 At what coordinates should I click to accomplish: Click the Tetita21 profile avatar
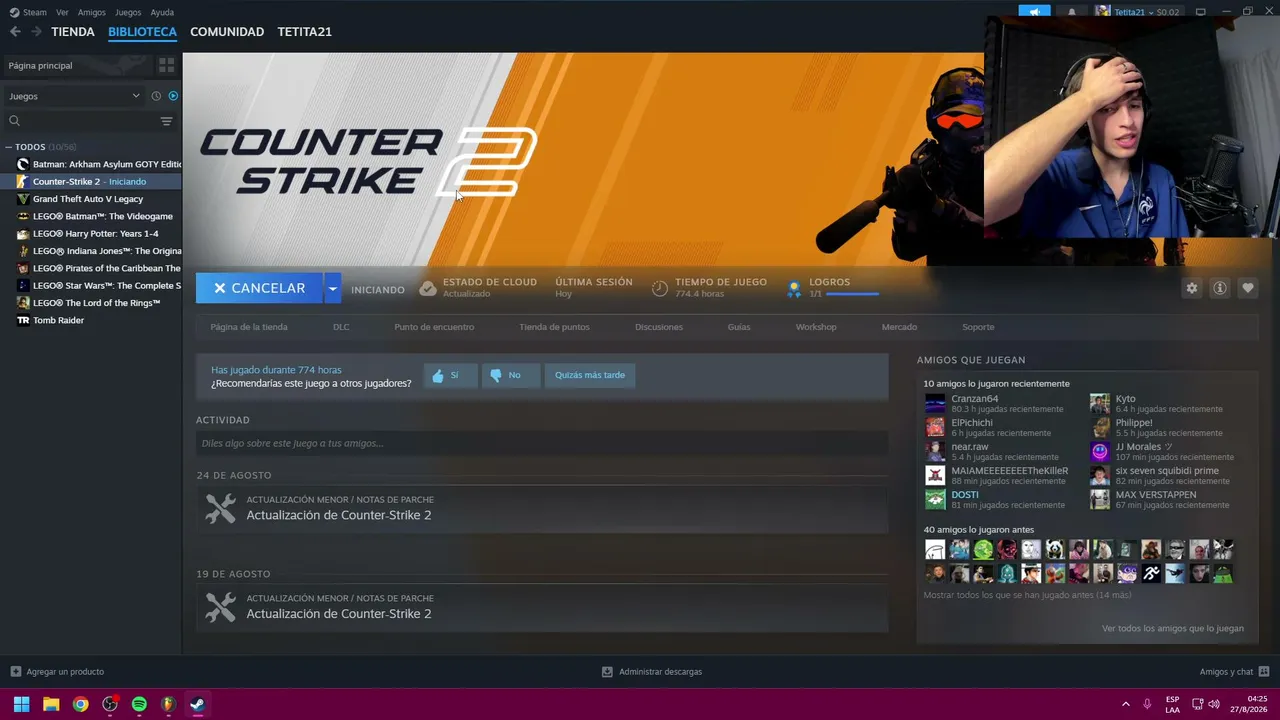coord(1102,12)
